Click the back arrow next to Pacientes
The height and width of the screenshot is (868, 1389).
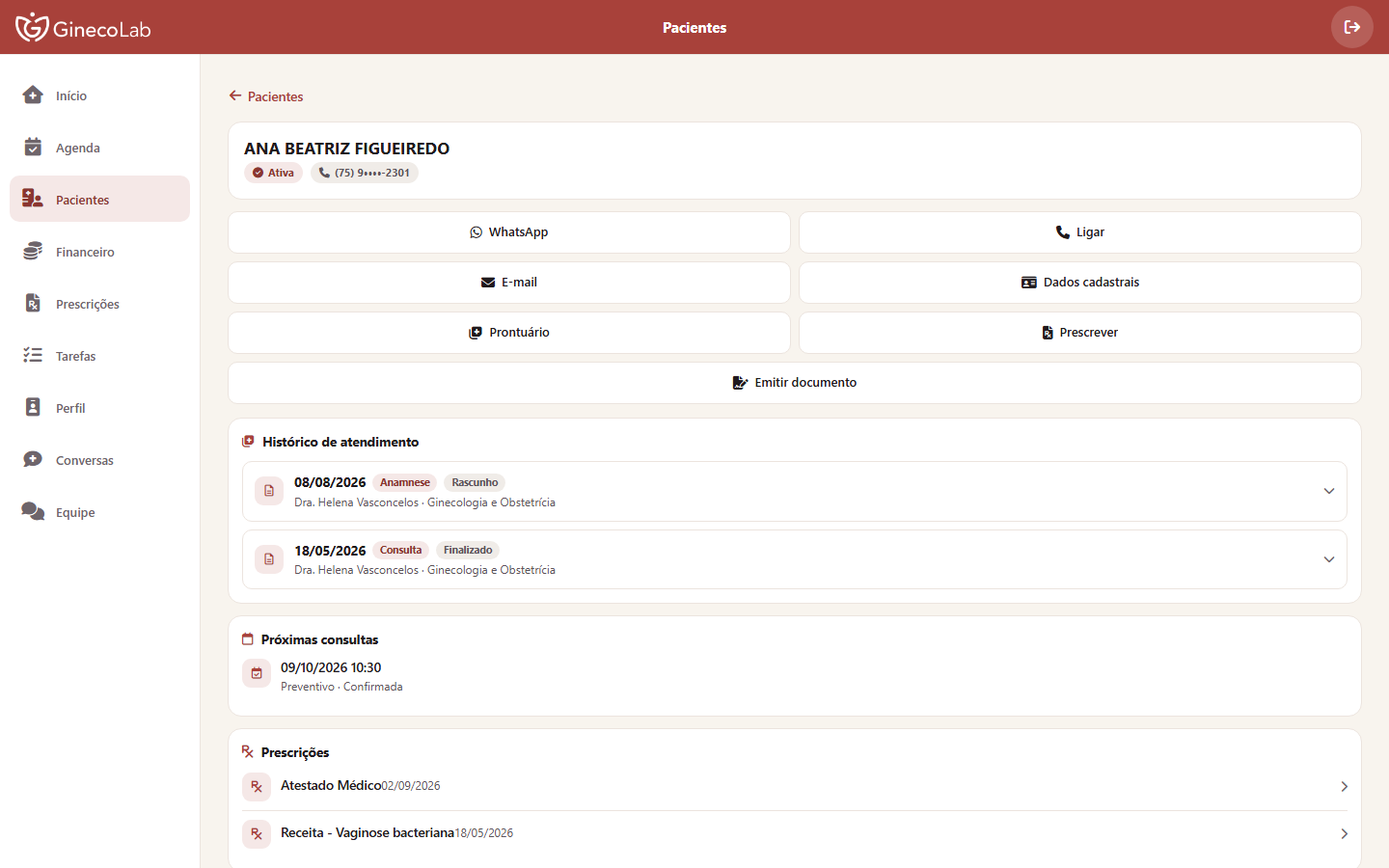coord(235,95)
